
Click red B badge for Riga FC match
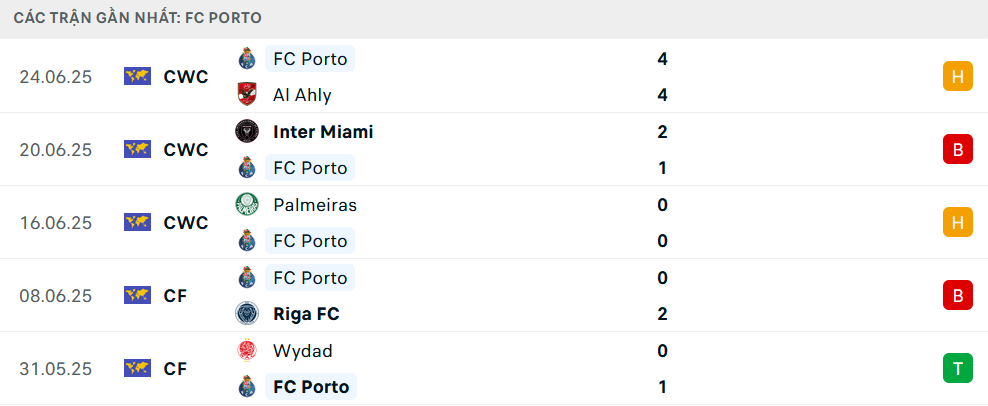pos(958,295)
